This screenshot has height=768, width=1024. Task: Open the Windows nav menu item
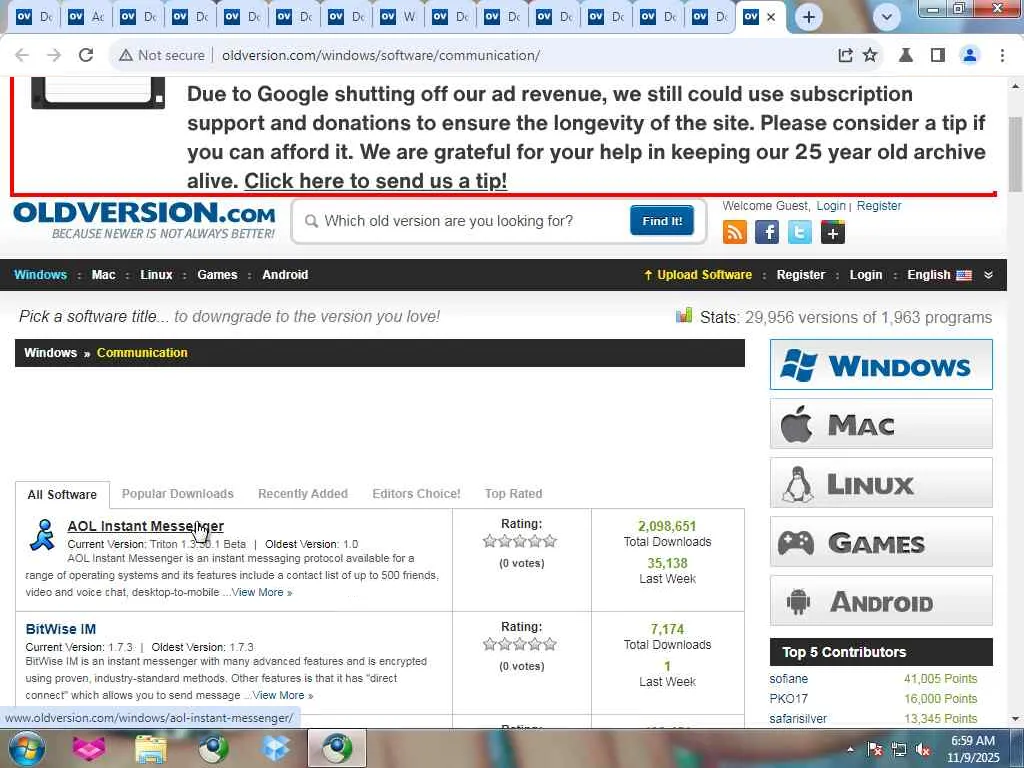coord(40,275)
